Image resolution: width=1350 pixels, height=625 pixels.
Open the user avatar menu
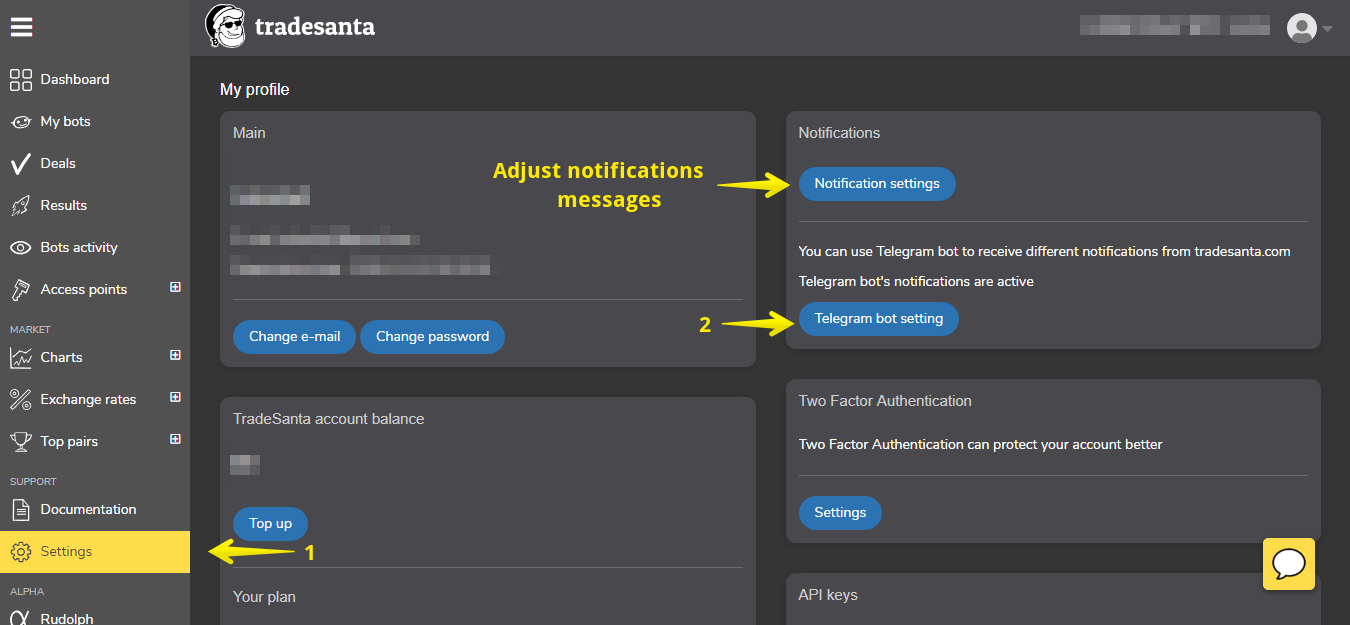click(1301, 28)
